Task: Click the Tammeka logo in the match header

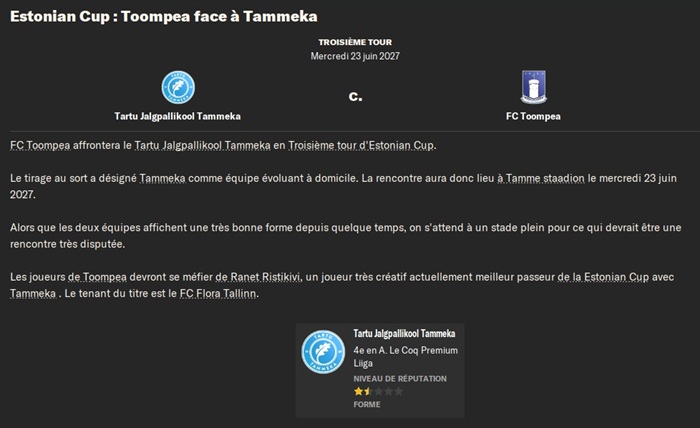Action: point(178,88)
